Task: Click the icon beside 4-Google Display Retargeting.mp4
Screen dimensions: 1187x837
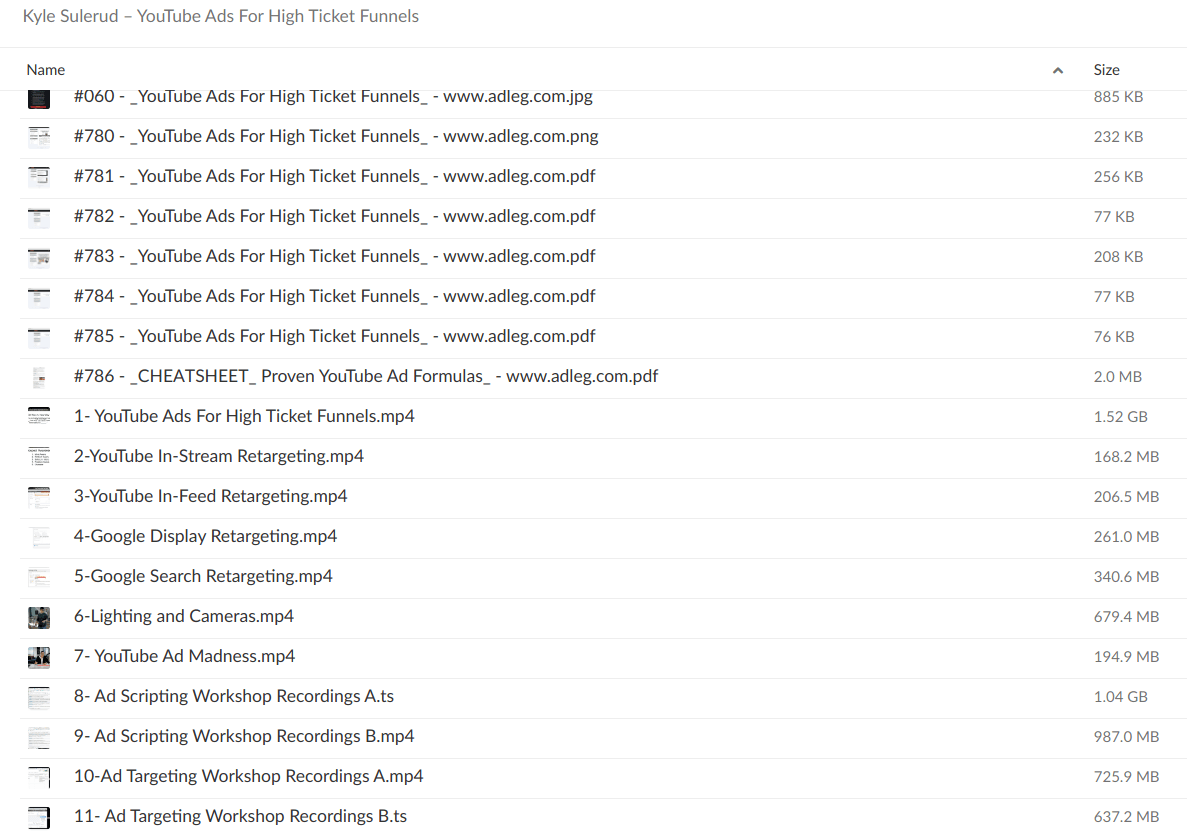Action: (38, 537)
